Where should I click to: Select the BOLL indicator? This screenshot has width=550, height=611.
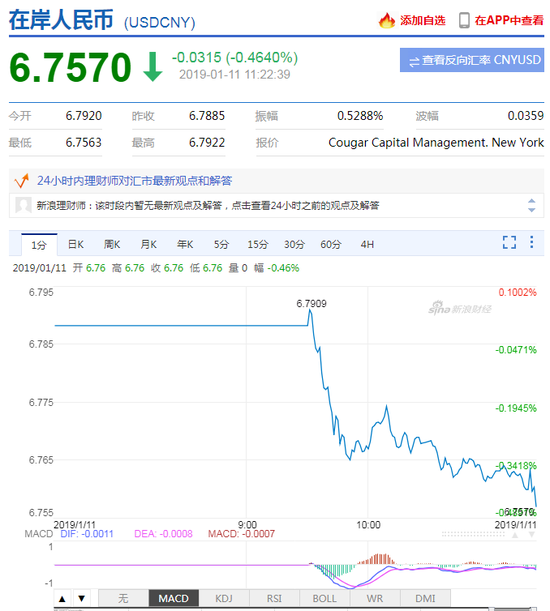point(324,599)
